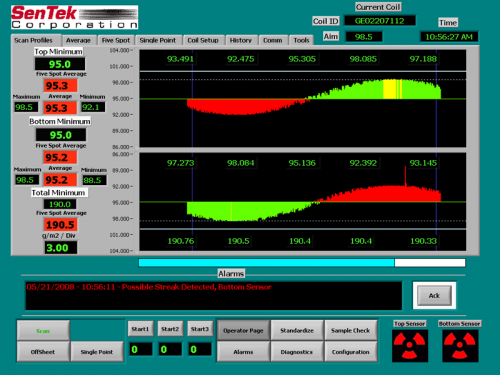Click the SenTek Corporation logo
Viewport: 500px width, 375px height.
click(x=74, y=17)
